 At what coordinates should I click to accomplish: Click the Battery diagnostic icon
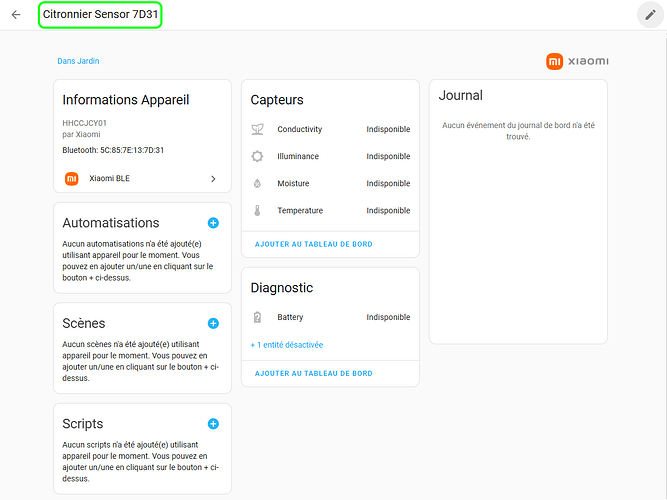pyautogui.click(x=257, y=317)
